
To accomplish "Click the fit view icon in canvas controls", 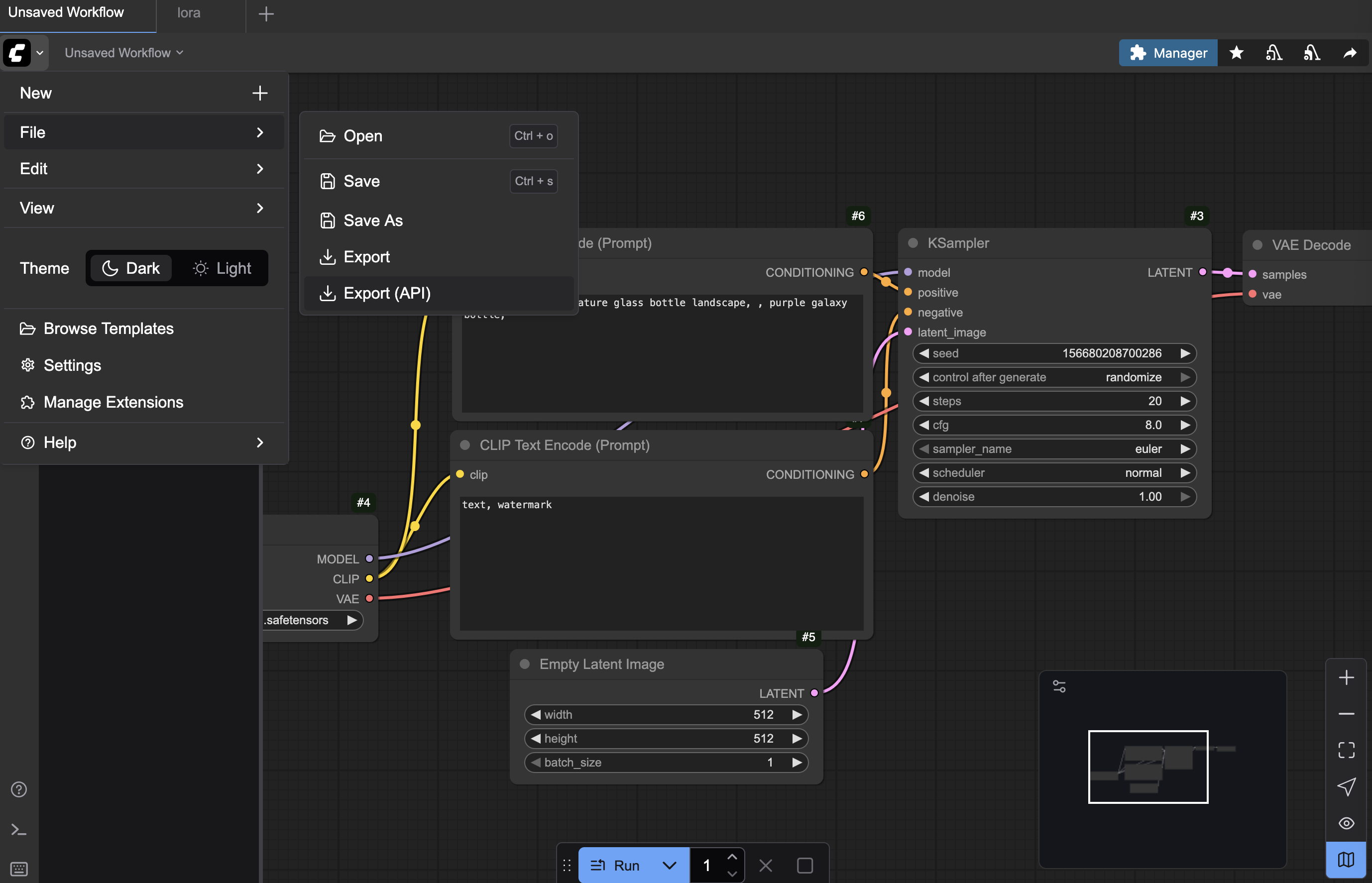I will point(1346,750).
